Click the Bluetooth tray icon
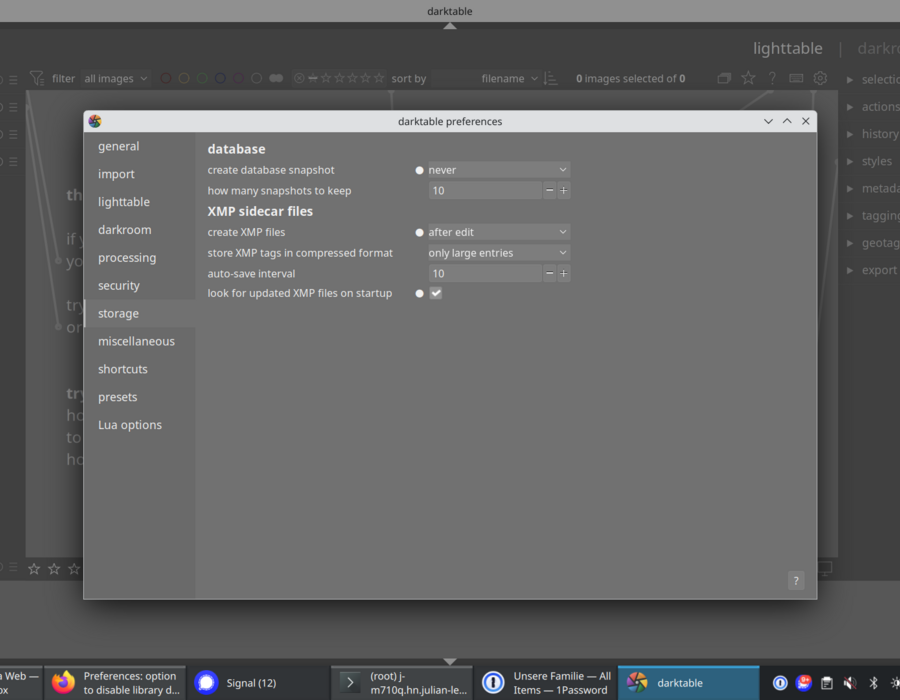The image size is (900, 700). tap(873, 683)
